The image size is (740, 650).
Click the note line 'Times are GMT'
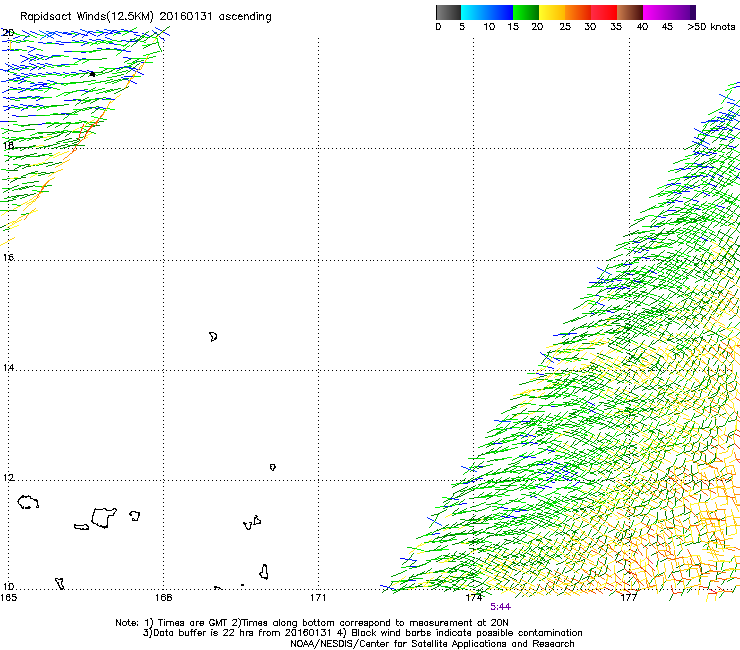(x=192, y=623)
